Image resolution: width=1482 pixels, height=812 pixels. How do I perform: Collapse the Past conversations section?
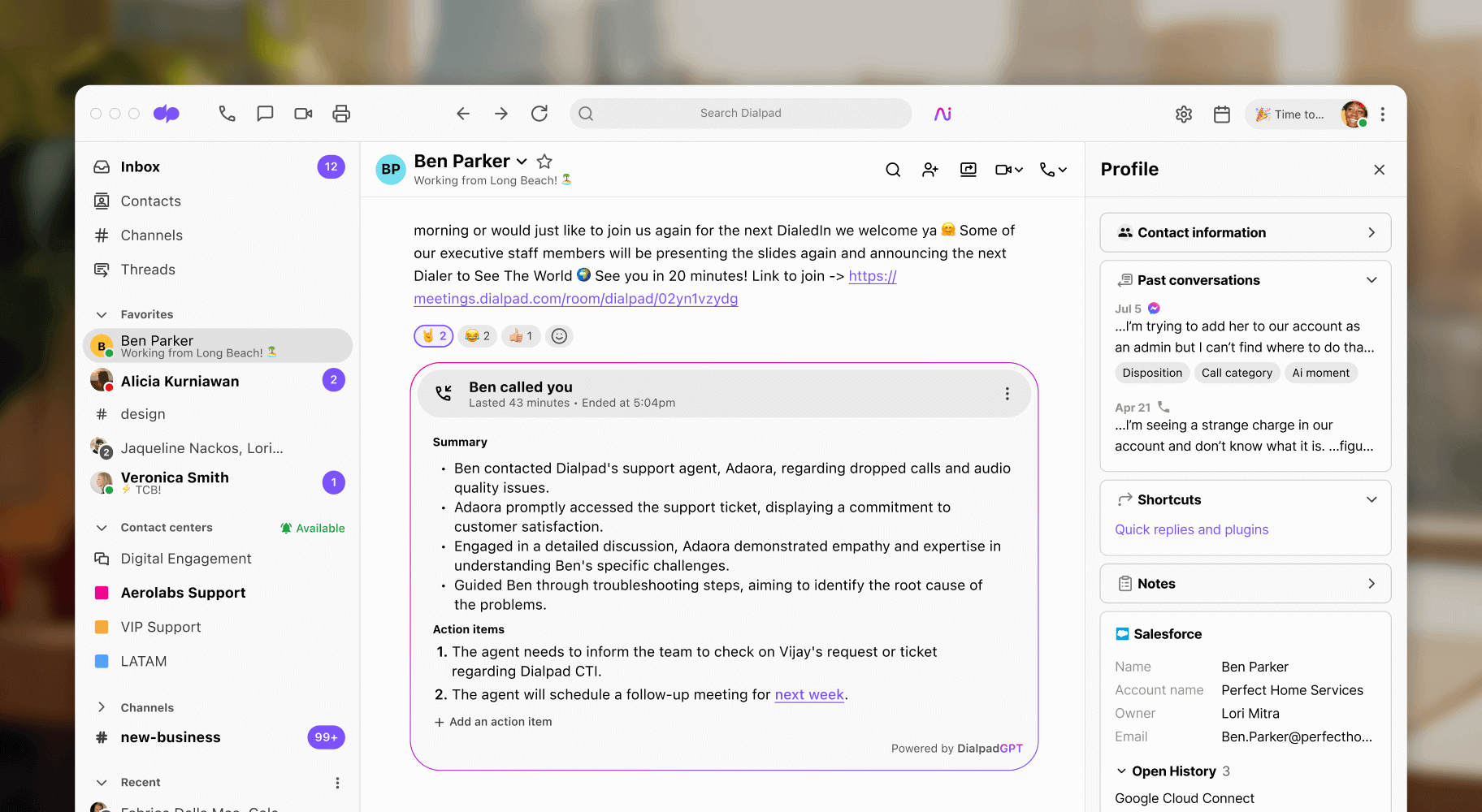click(1371, 279)
